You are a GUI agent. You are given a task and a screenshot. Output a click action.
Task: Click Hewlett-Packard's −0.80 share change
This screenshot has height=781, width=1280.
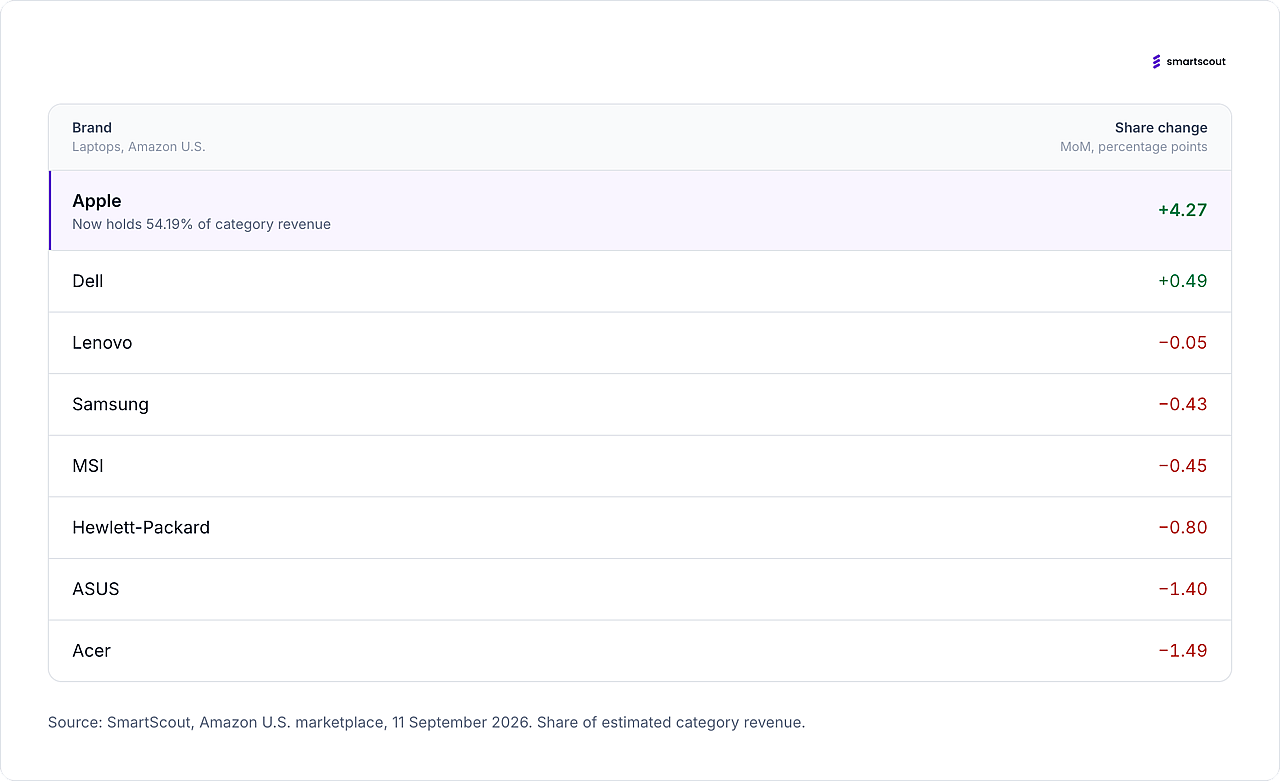tap(1183, 527)
